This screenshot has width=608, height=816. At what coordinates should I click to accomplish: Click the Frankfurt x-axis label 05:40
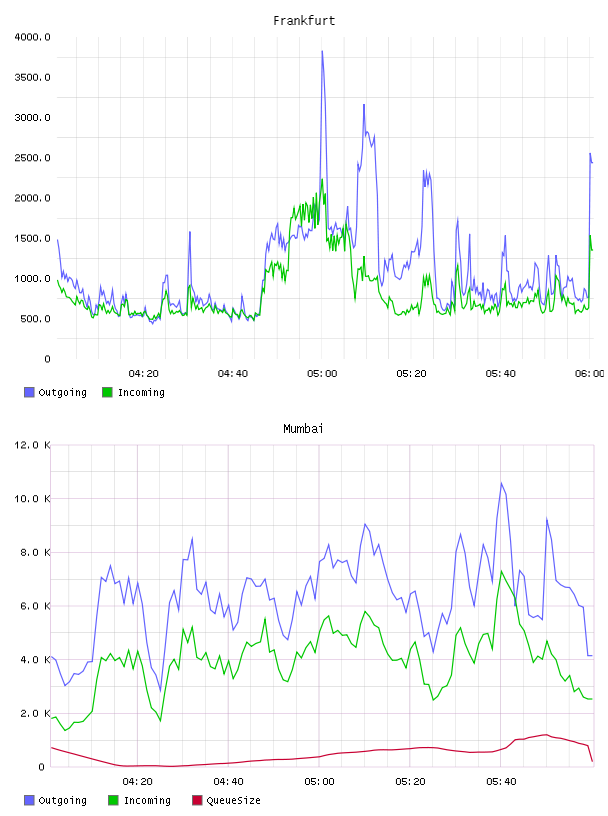click(x=500, y=374)
